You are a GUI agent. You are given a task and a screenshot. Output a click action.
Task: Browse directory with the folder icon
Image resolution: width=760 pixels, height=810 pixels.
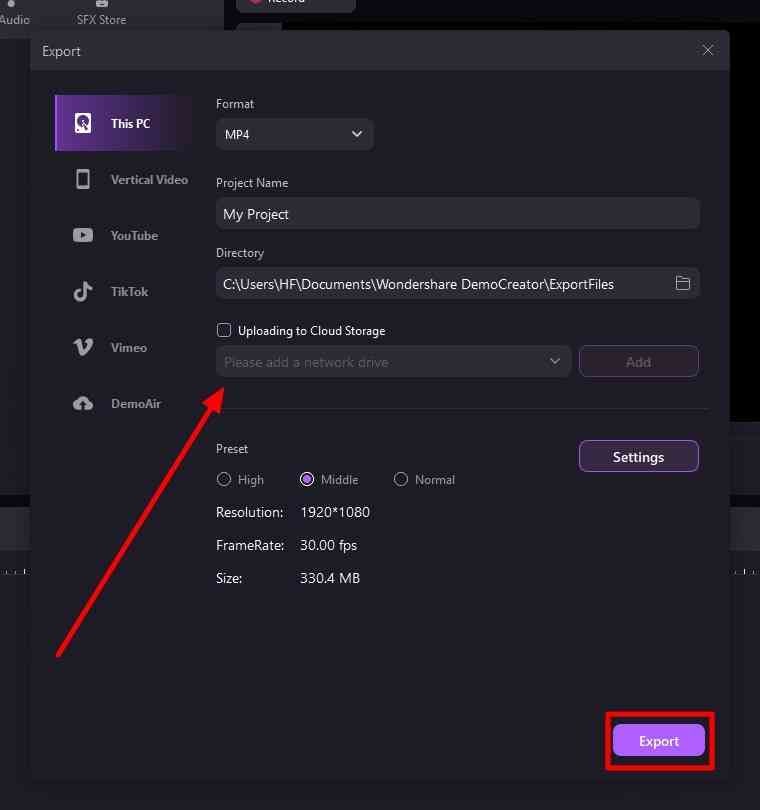(683, 283)
